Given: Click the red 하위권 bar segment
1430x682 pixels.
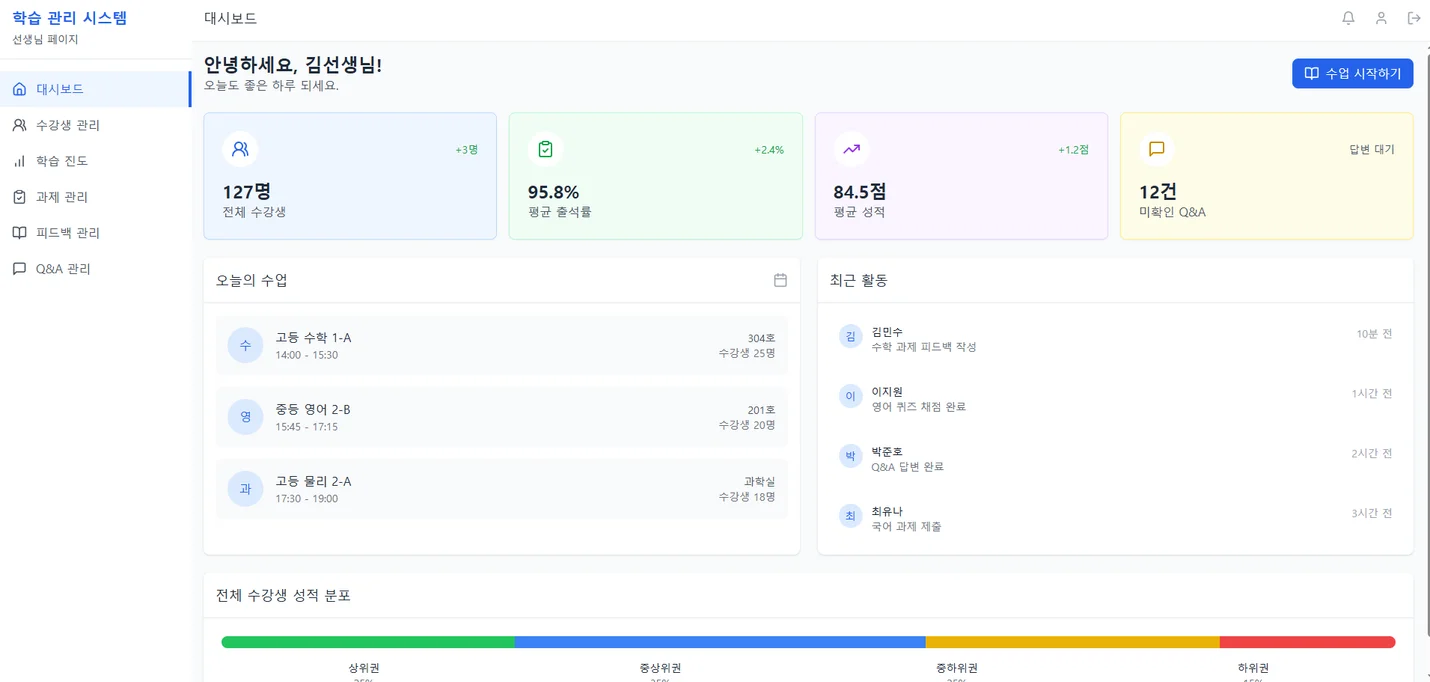Looking at the screenshot, I should [1308, 642].
